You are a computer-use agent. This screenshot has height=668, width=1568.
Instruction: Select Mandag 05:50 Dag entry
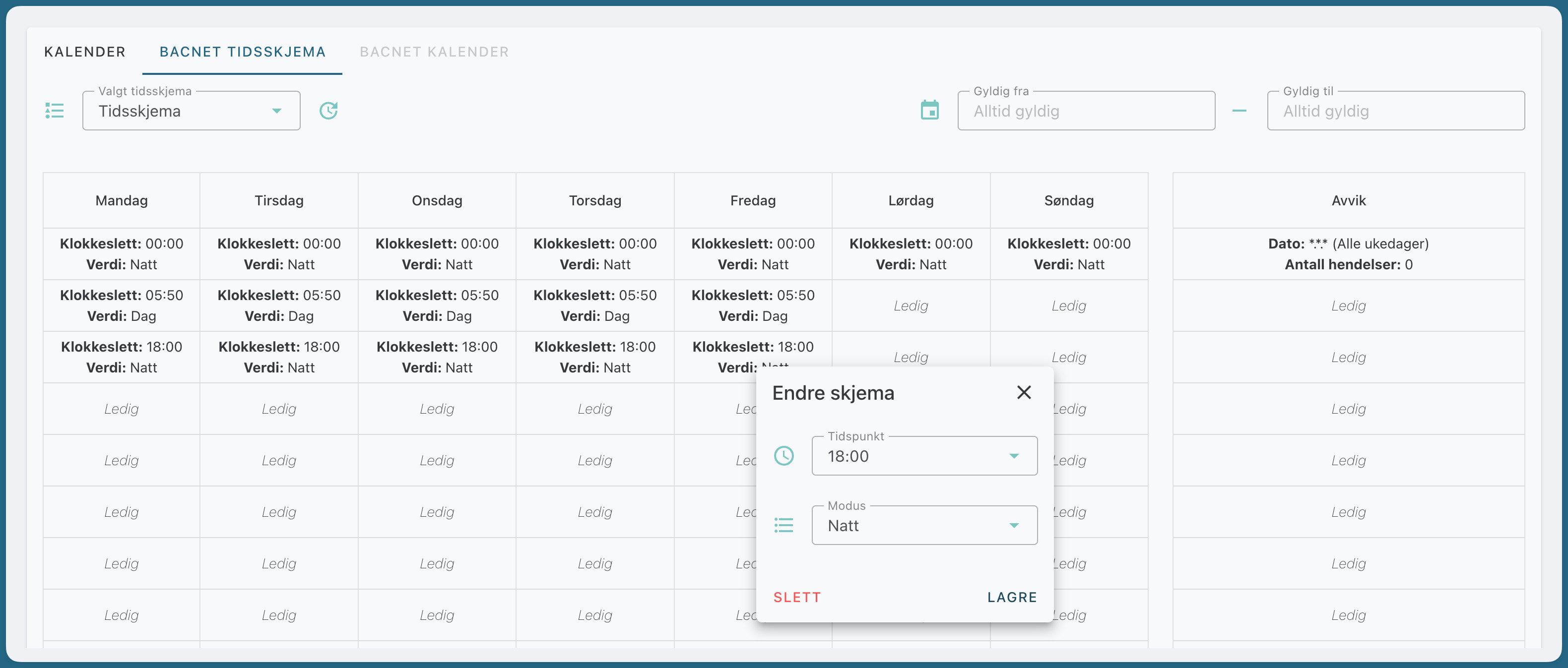[x=122, y=305]
